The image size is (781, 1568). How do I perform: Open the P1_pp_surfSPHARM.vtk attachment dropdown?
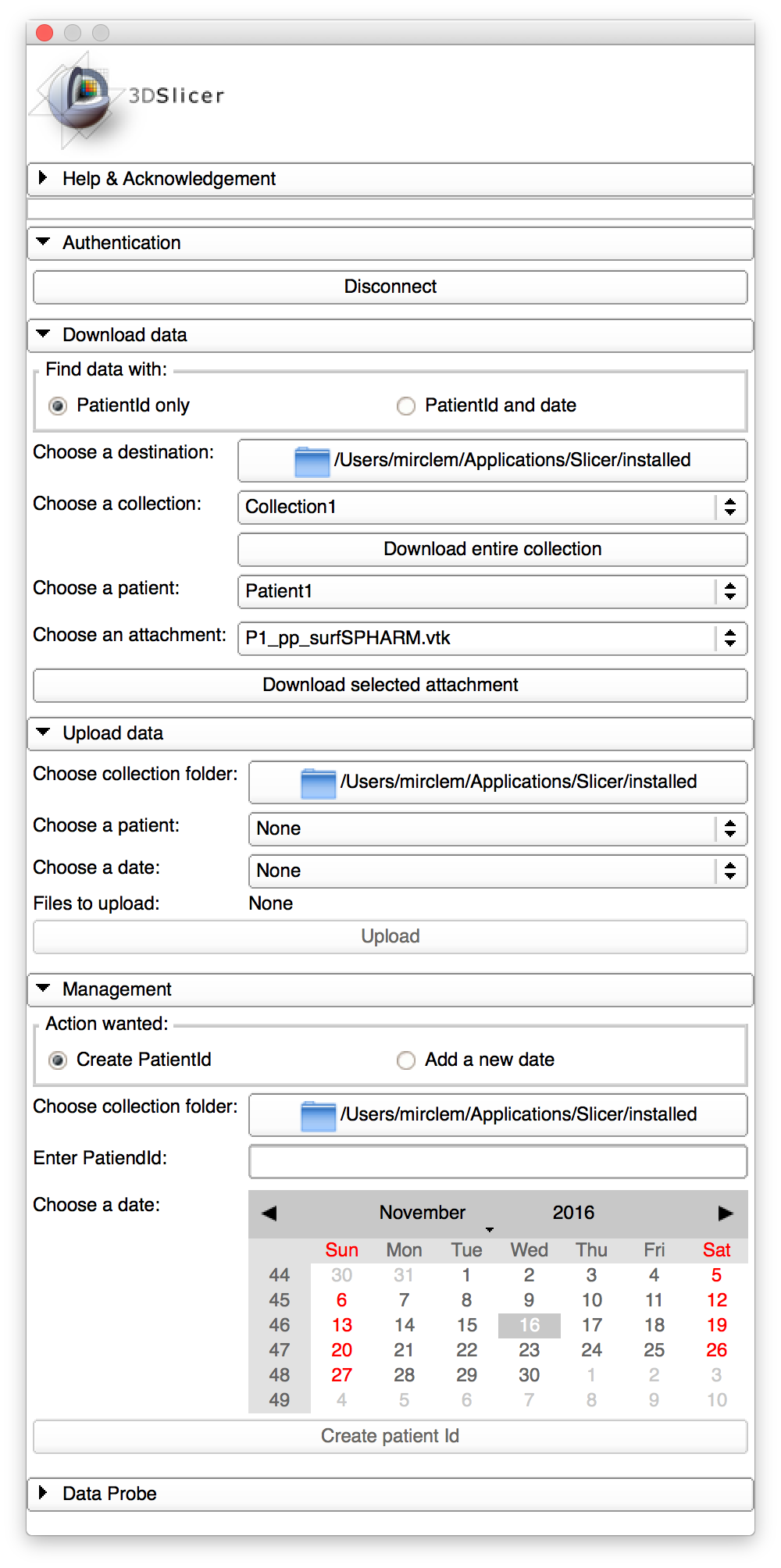click(492, 638)
